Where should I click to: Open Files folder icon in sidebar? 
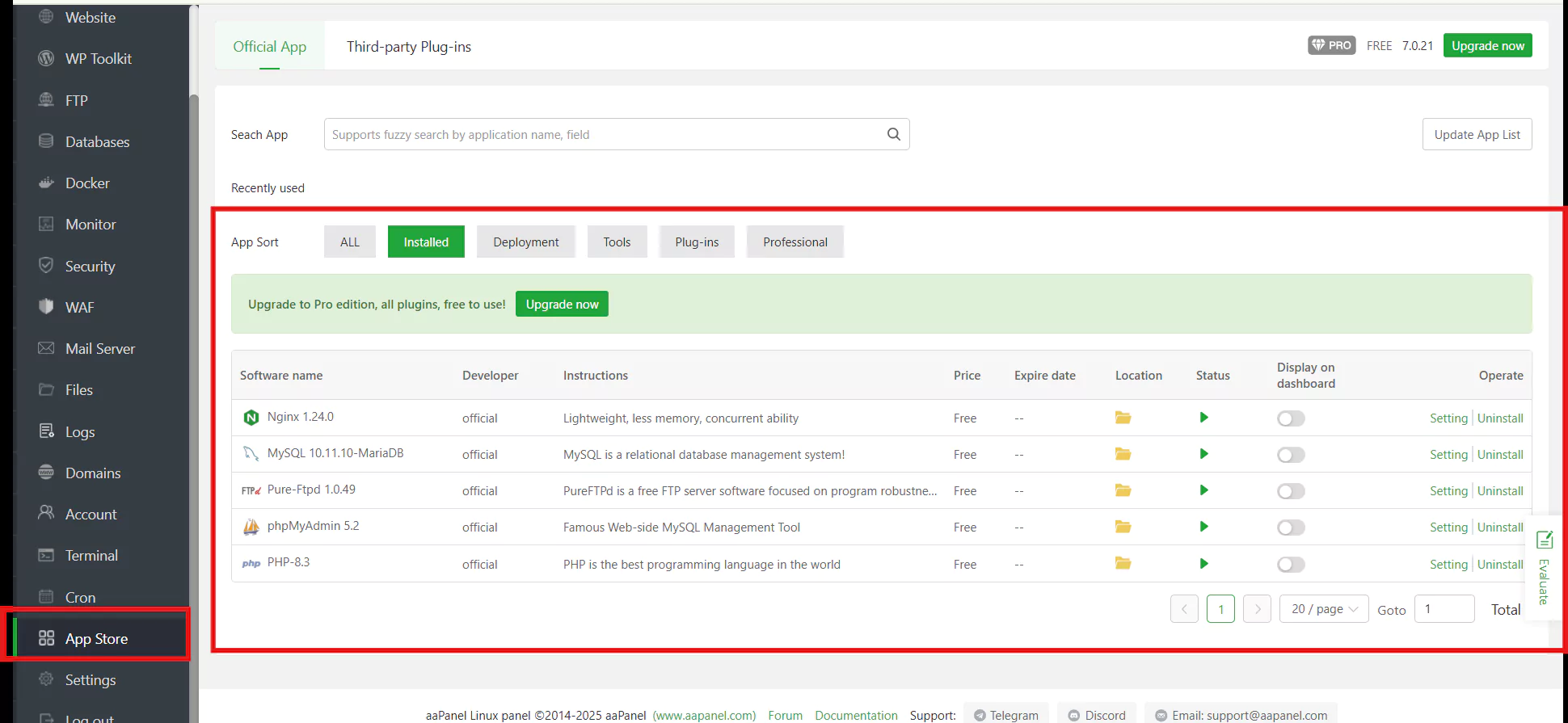[46, 389]
